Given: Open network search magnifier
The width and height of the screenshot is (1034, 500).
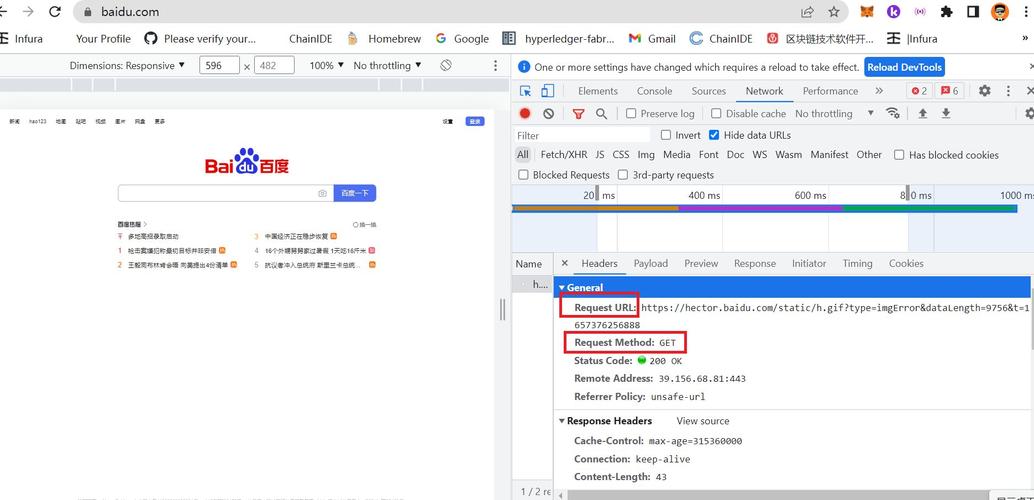Looking at the screenshot, I should (x=601, y=113).
